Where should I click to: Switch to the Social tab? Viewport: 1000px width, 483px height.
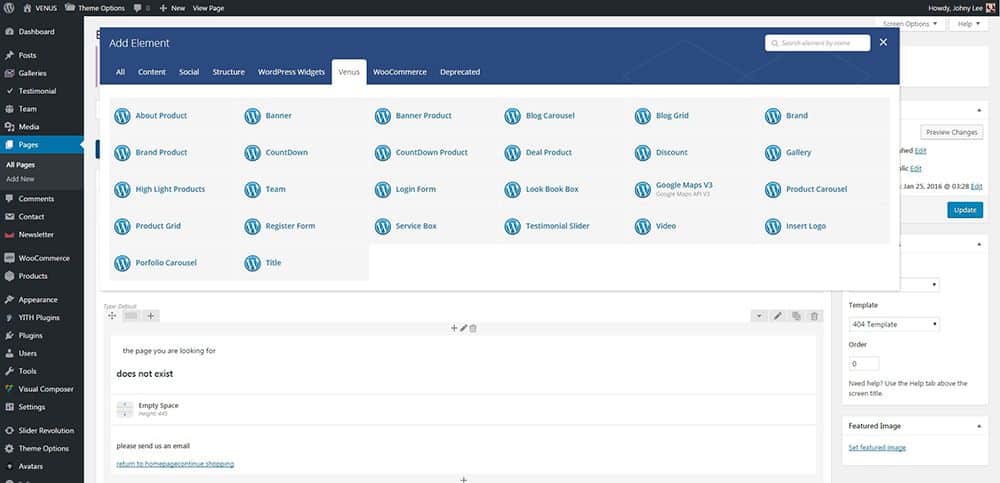tap(189, 72)
